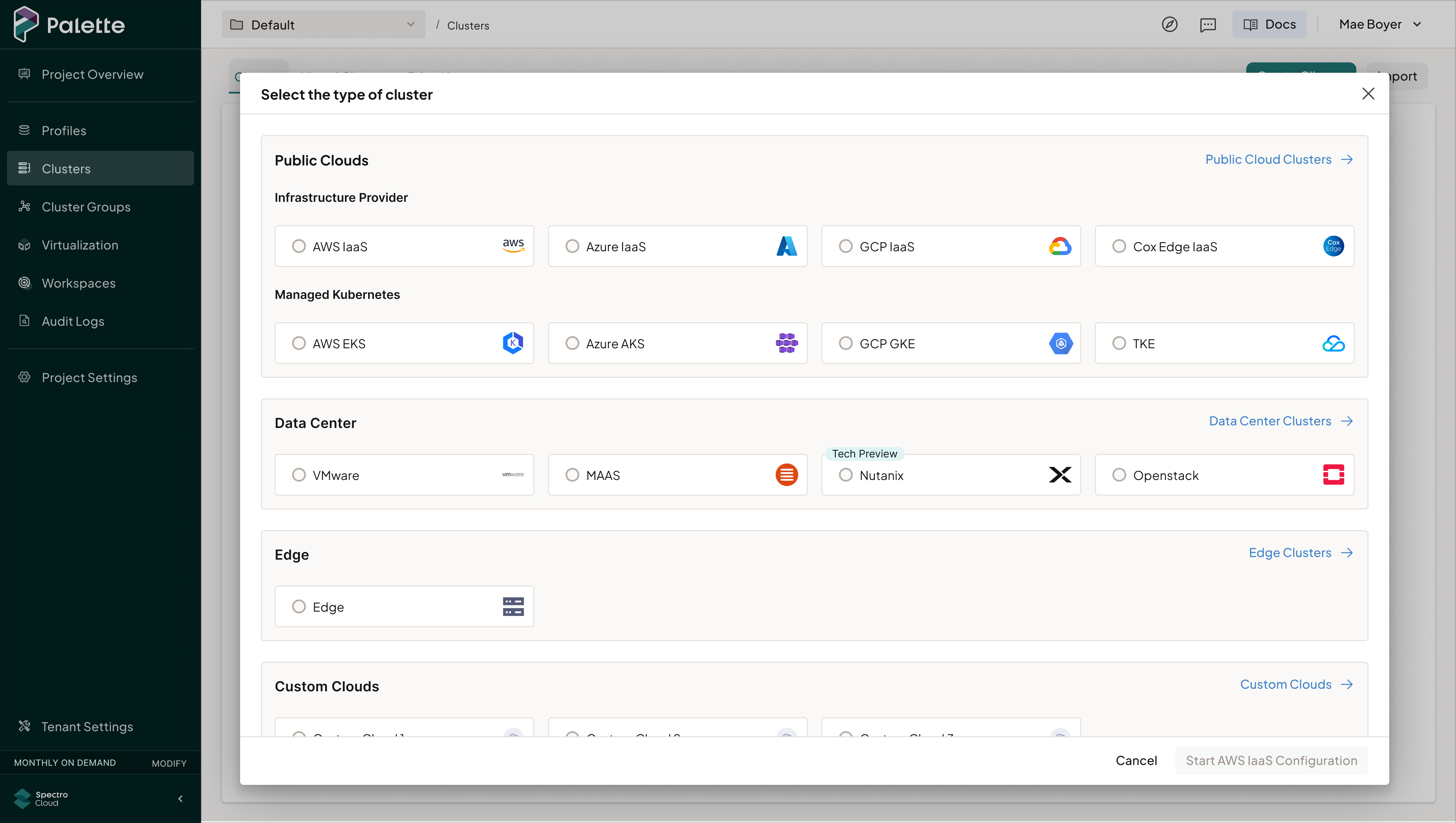Click the Nutanix X logo
This screenshot has height=823, width=1456.
pyautogui.click(x=1060, y=475)
